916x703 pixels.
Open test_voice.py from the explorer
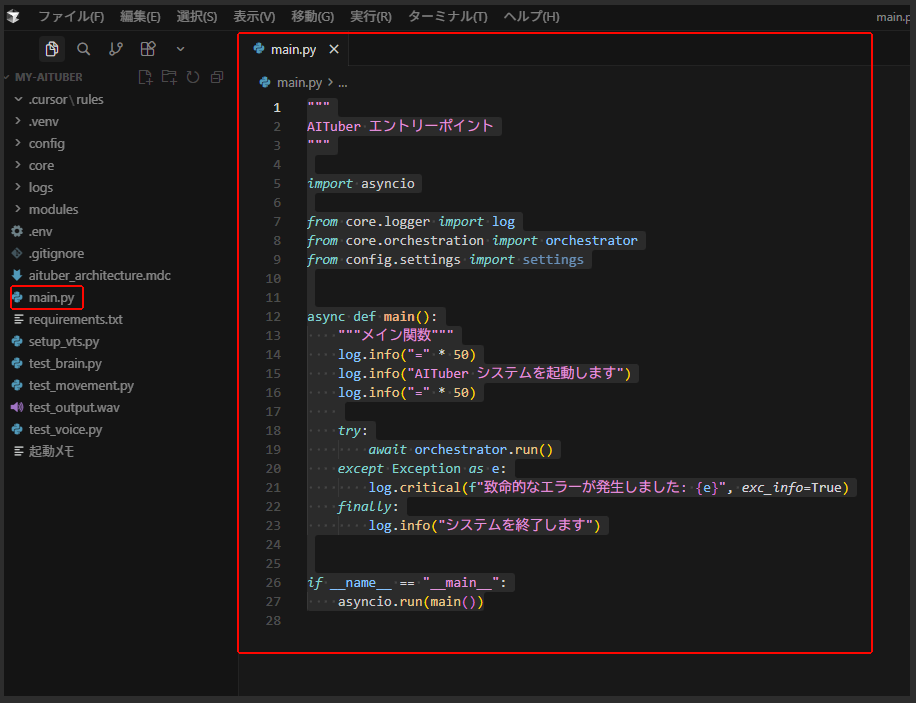(65, 429)
